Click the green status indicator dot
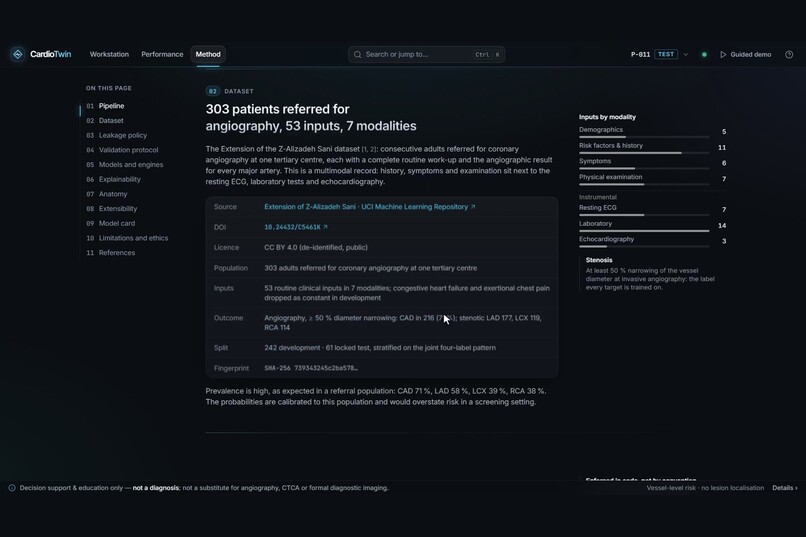The height and width of the screenshot is (537, 806). pos(704,54)
